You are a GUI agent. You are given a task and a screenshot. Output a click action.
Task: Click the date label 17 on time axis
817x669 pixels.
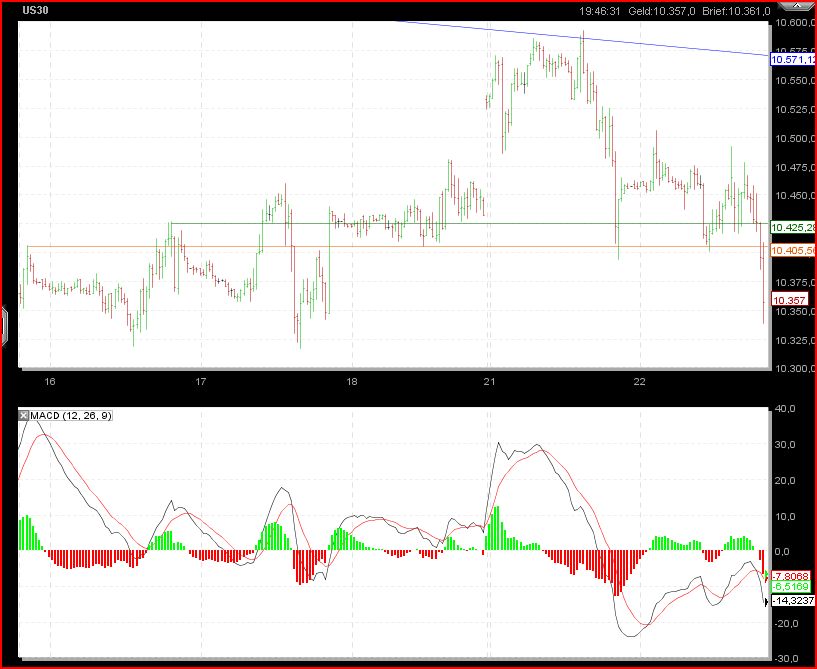tap(201, 382)
